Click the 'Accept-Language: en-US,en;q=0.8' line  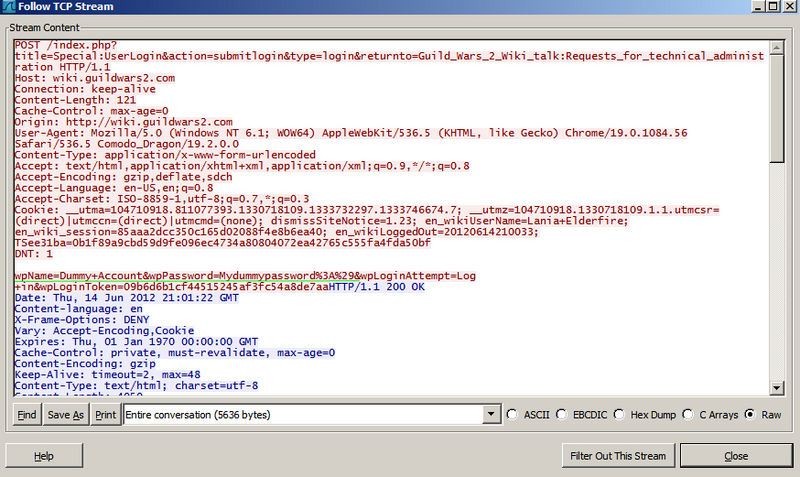[x=114, y=188]
